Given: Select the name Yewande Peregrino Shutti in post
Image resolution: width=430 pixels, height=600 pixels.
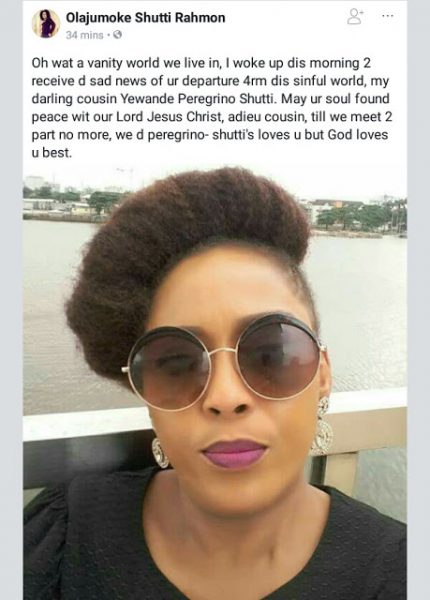Looking at the screenshot, I should click(199, 99).
